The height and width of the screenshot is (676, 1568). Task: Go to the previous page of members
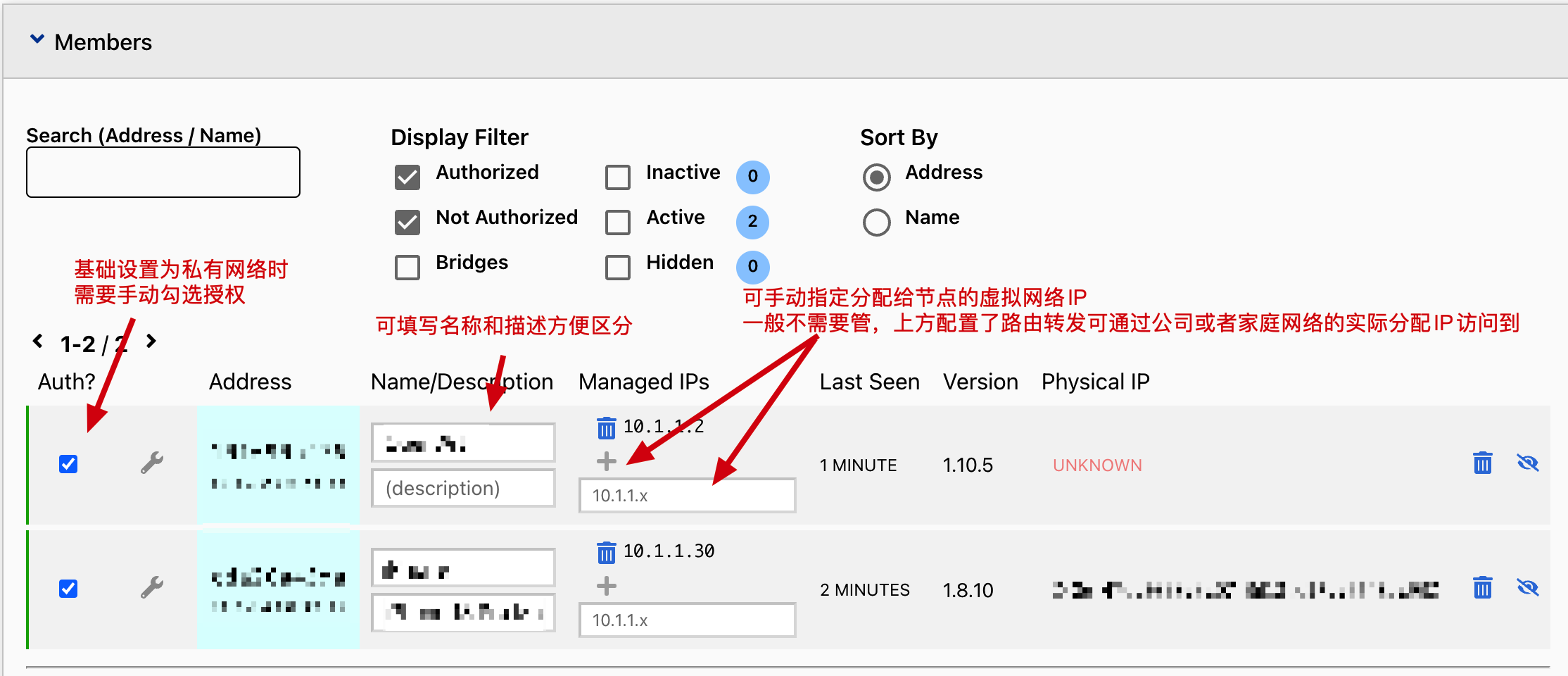coord(38,342)
